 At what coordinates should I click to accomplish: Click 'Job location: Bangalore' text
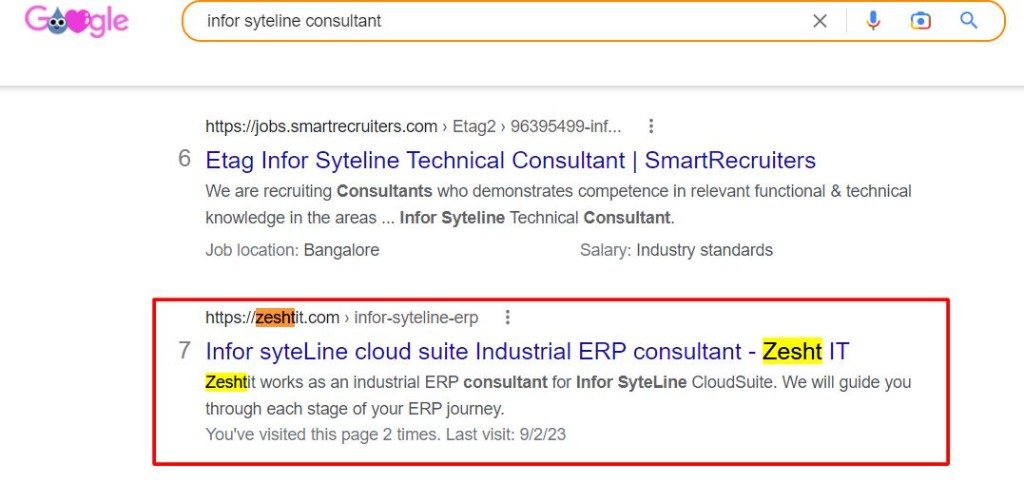click(292, 250)
